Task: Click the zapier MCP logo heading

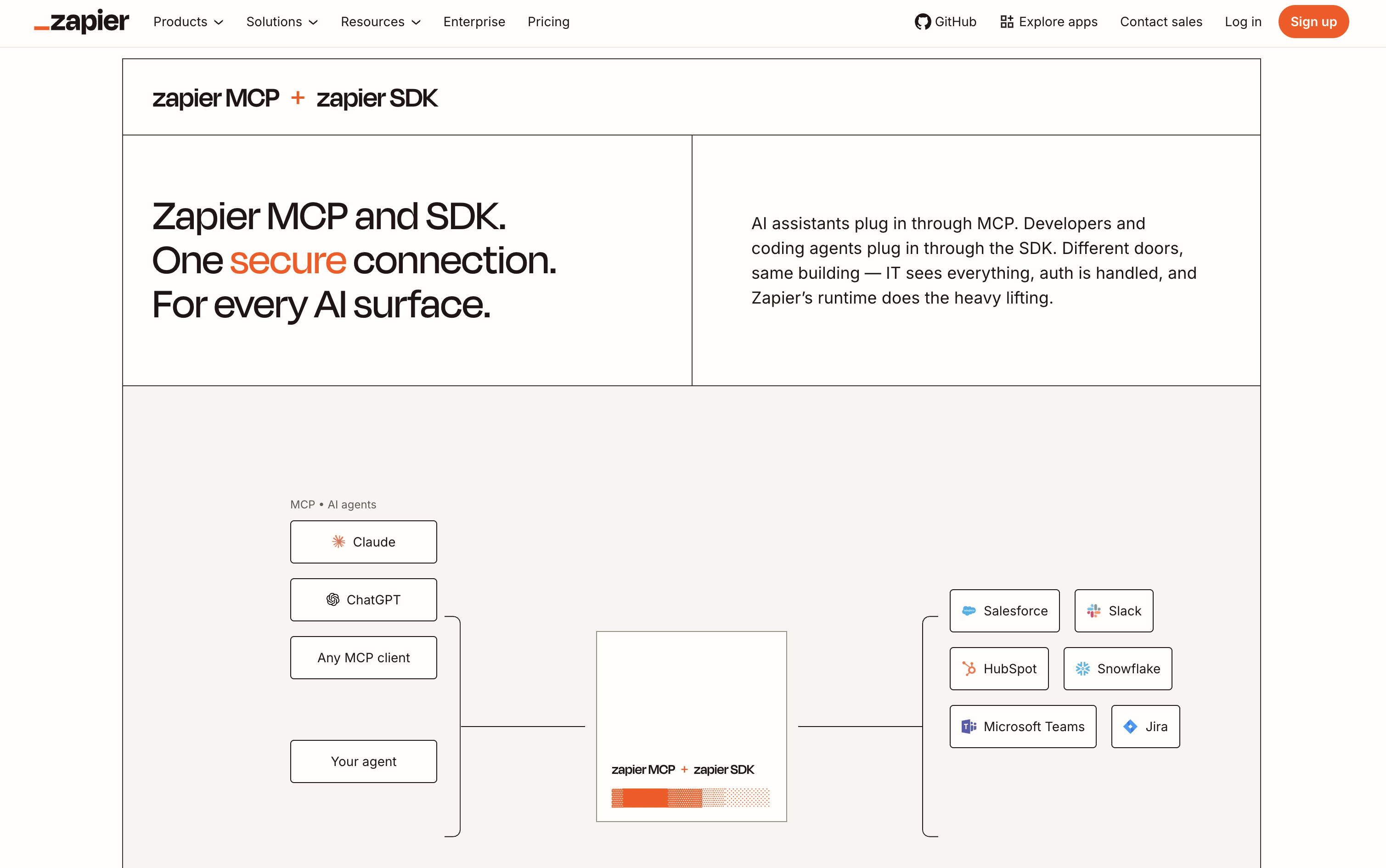Action: point(216,98)
